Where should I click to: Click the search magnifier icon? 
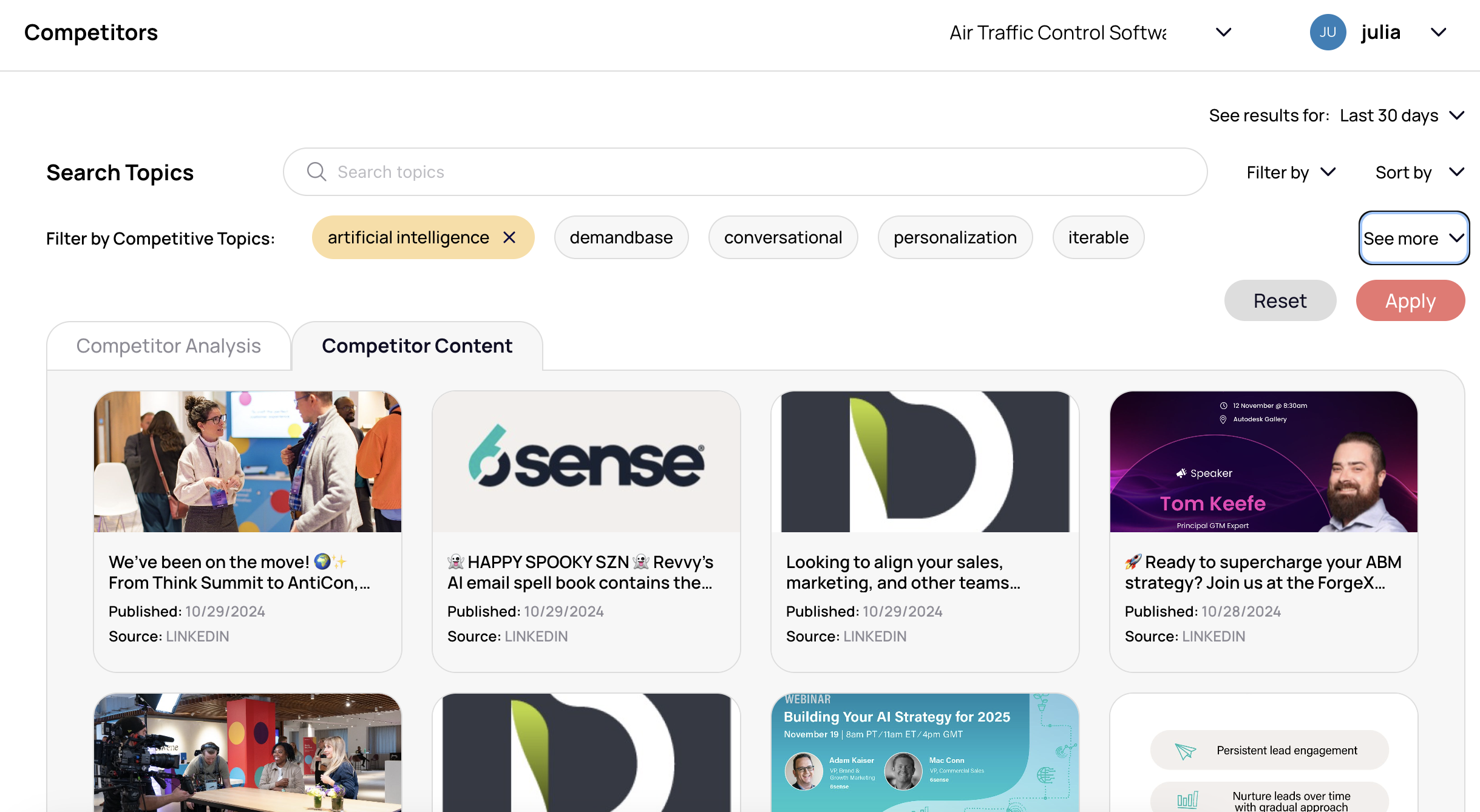click(316, 172)
